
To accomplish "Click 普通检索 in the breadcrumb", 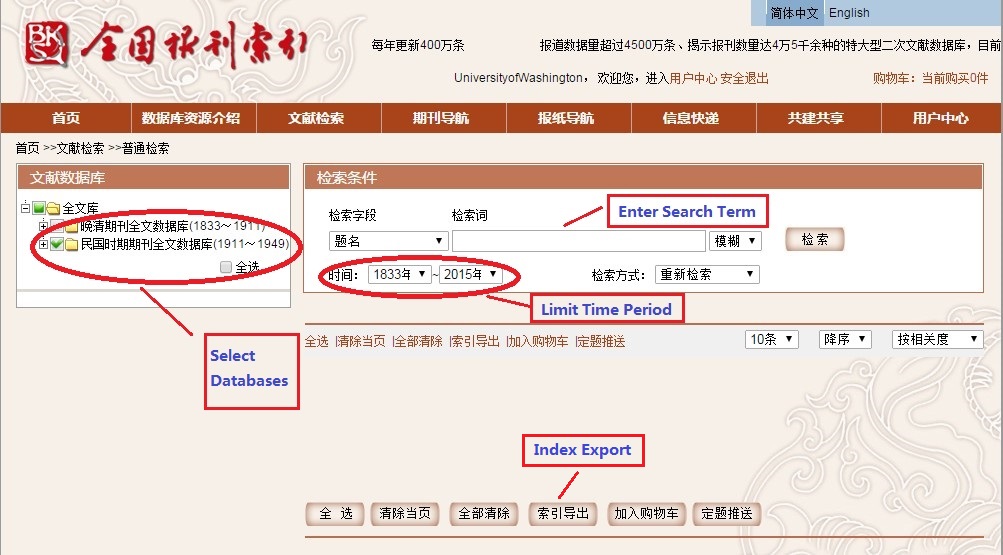I will pos(146,148).
